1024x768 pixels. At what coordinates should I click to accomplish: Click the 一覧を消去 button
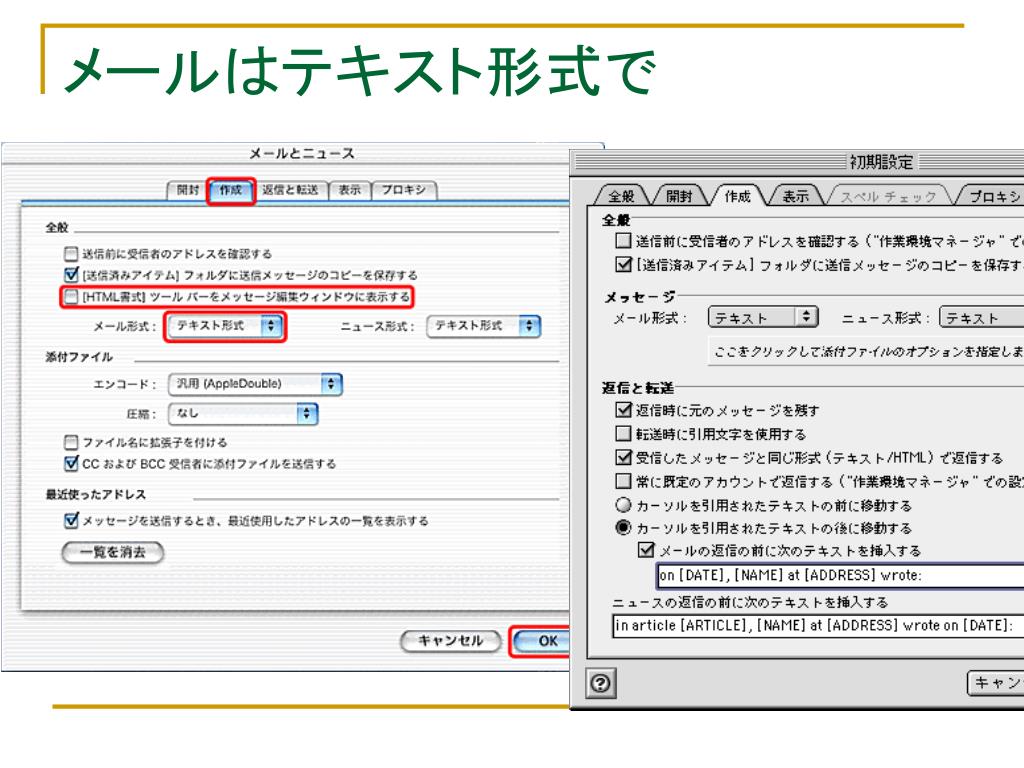tap(112, 552)
